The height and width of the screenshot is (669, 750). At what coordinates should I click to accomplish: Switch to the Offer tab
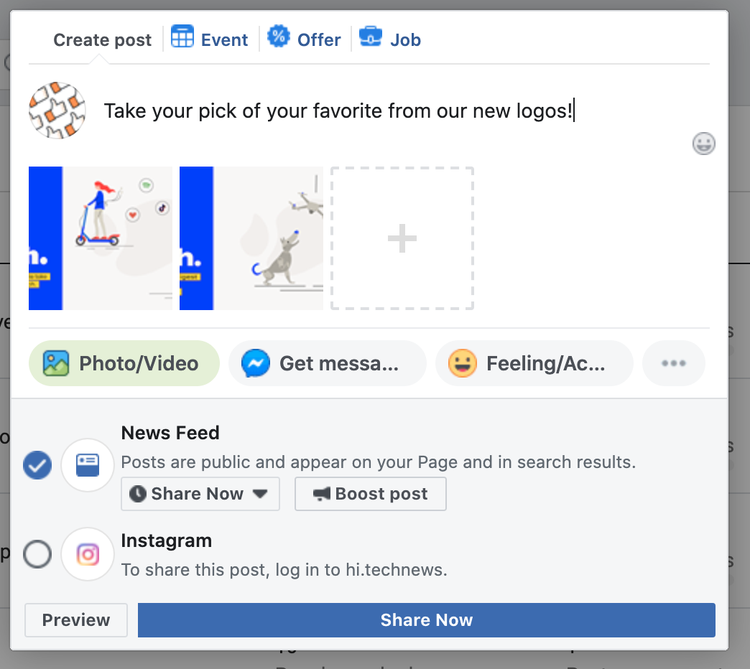[x=304, y=38]
